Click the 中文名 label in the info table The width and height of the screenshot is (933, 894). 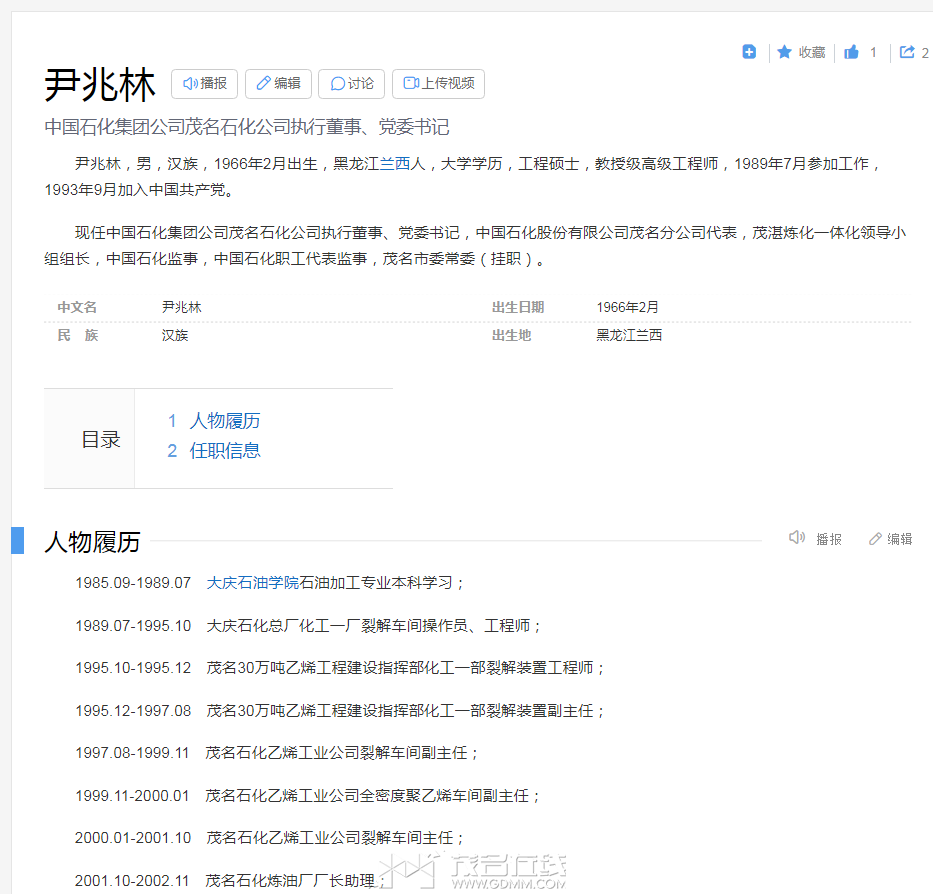(x=77, y=307)
